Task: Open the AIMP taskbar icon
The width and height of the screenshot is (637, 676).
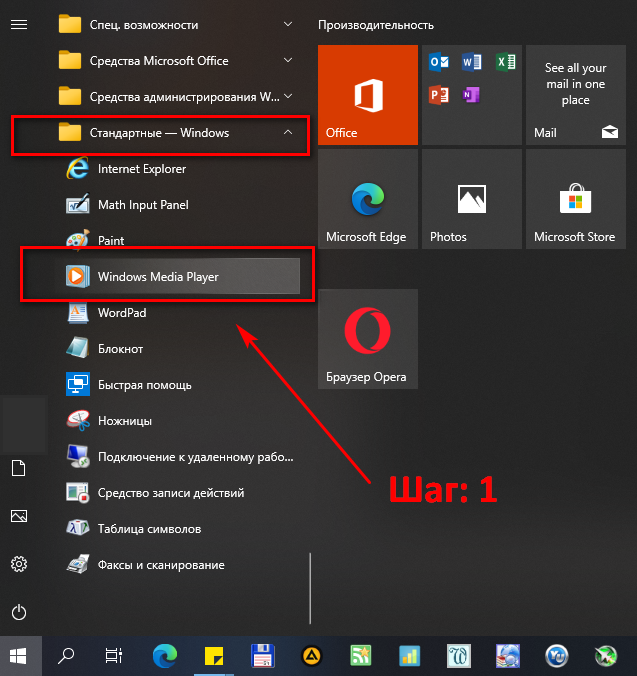Action: pyautogui.click(x=312, y=656)
